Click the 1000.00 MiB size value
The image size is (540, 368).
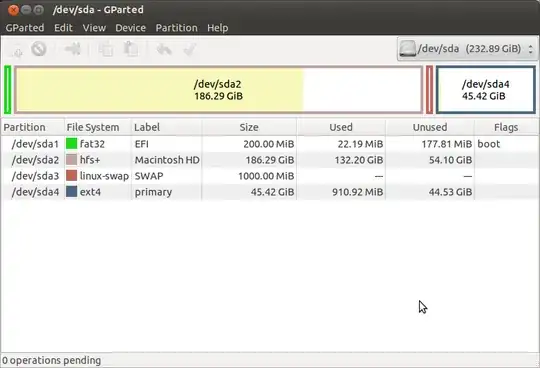tap(266, 176)
